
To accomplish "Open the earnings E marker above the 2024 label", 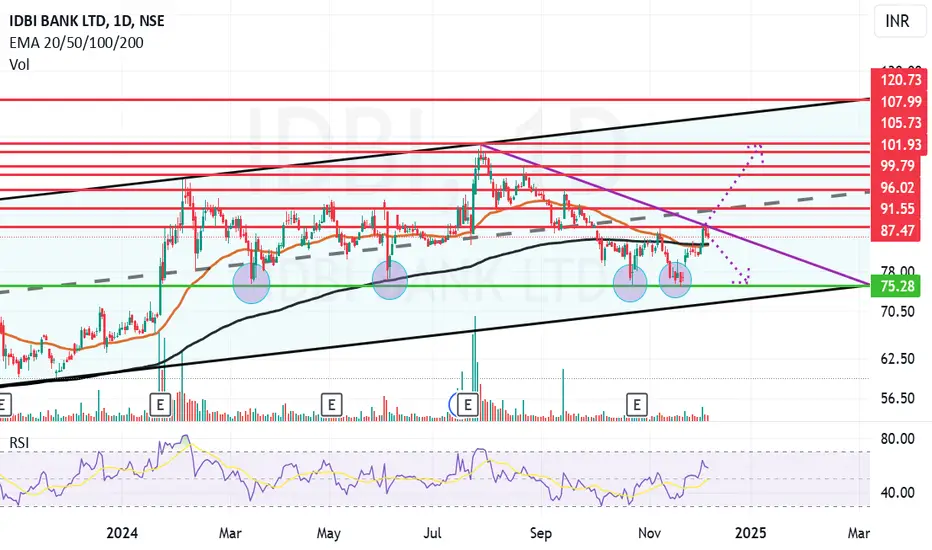I will 160,405.
